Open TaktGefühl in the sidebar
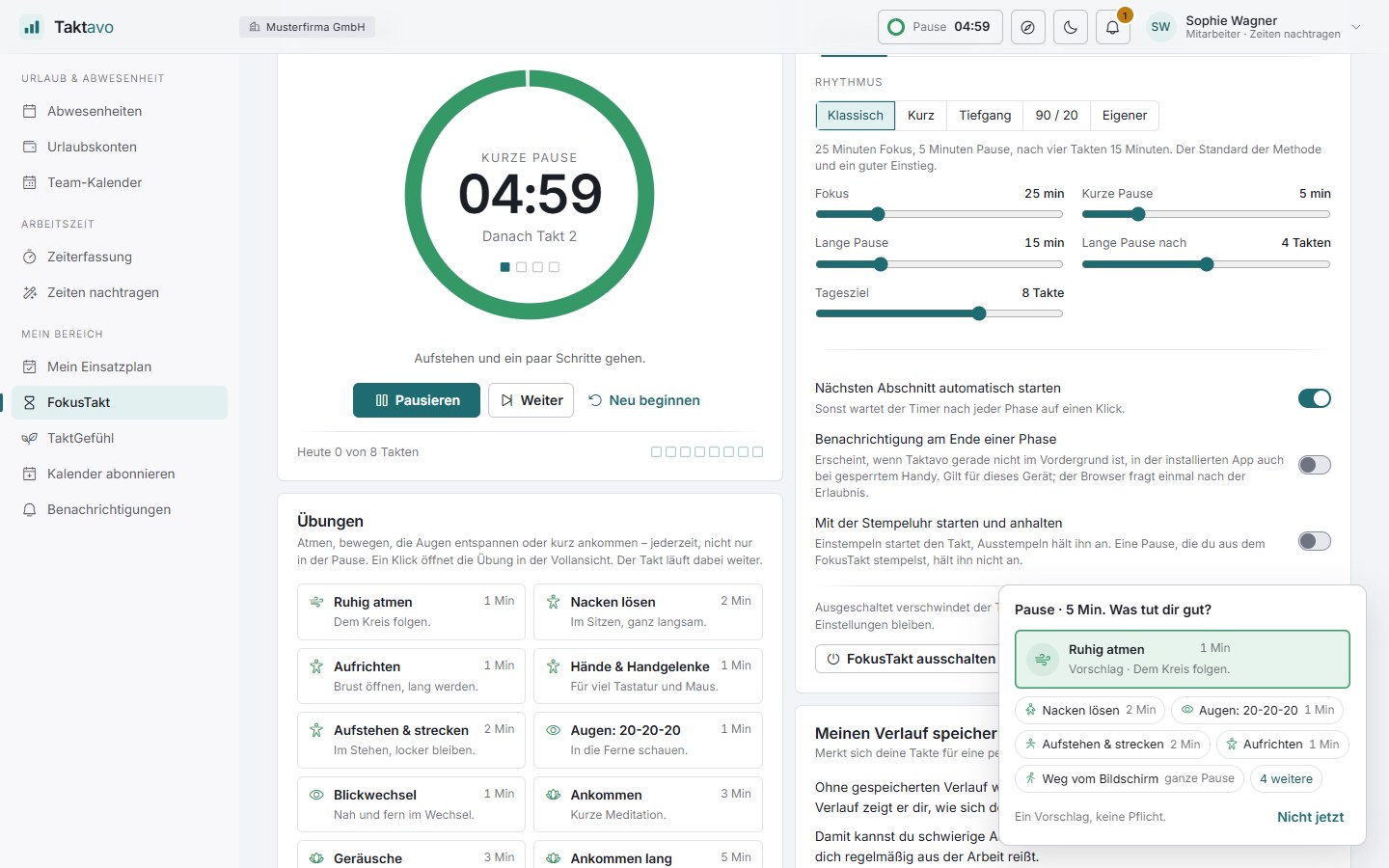Screen dimensions: 1389x868 point(120,438)
